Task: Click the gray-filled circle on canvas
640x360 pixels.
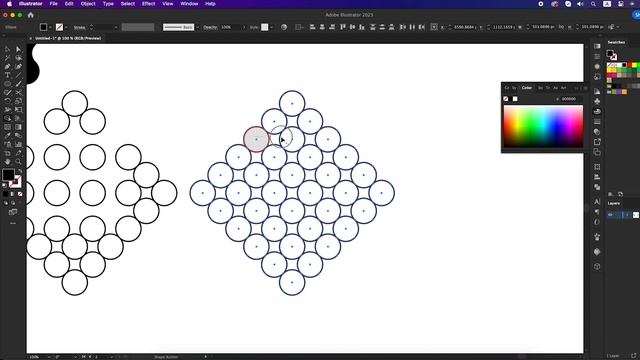Action: [256, 139]
